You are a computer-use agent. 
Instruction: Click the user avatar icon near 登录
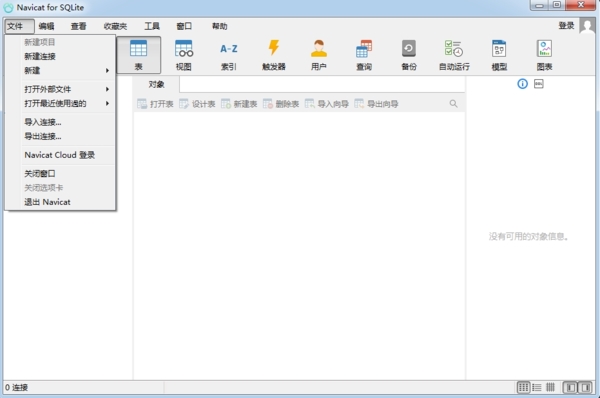tap(587, 26)
